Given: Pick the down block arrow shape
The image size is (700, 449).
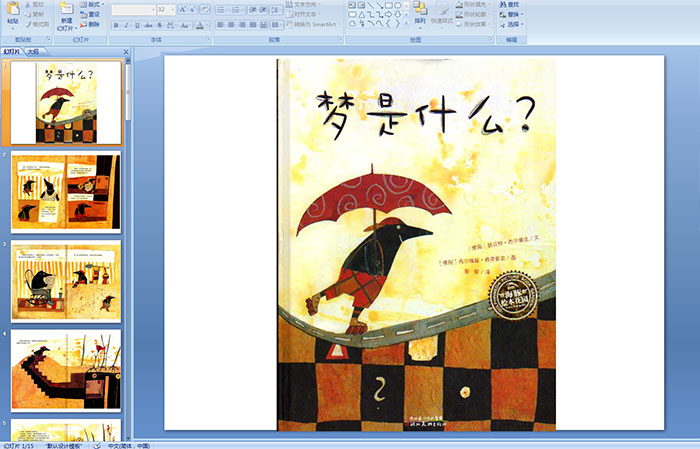Looking at the screenshot, I should coord(397,14).
